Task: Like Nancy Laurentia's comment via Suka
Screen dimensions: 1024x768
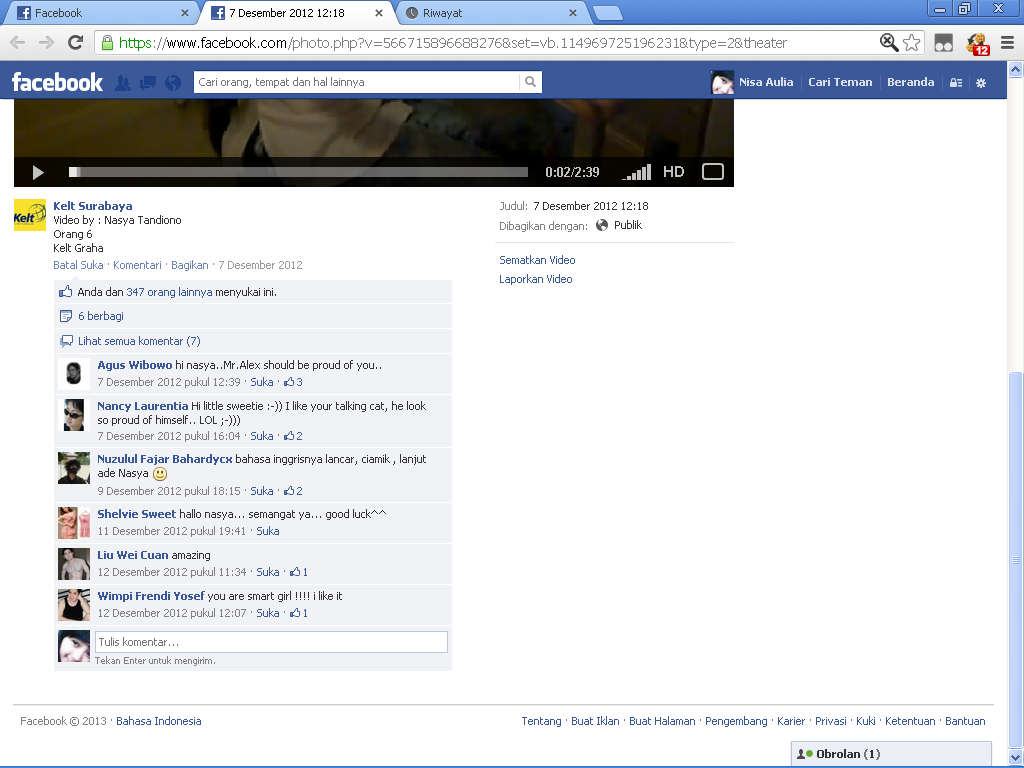Action: point(262,436)
